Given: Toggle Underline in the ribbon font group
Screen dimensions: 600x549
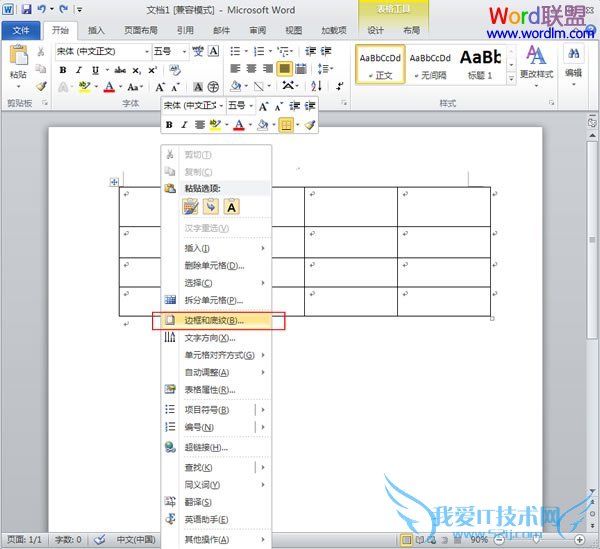Looking at the screenshot, I should [95, 70].
